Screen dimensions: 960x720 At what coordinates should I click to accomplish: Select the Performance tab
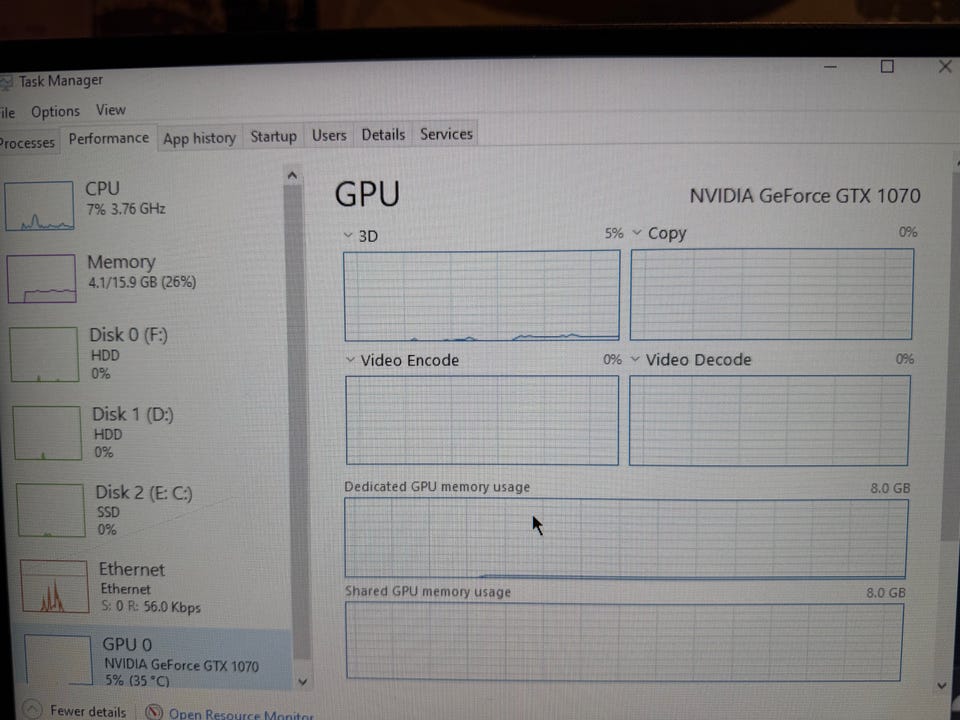click(x=108, y=139)
